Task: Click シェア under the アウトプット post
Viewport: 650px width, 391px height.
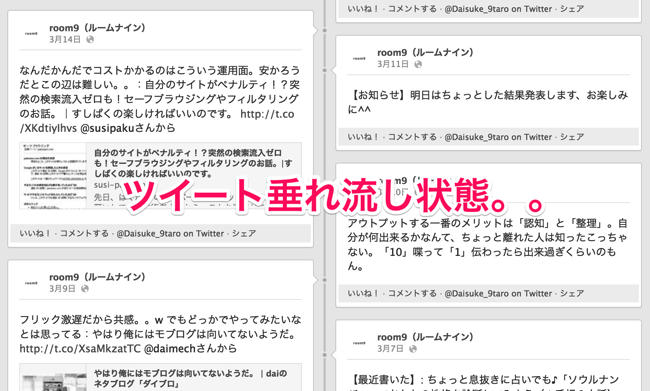Action: 572,294
